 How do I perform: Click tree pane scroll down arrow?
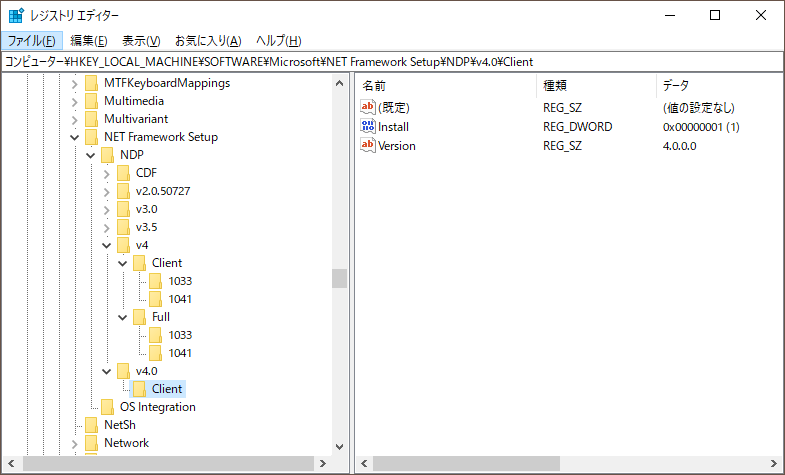(x=339, y=446)
